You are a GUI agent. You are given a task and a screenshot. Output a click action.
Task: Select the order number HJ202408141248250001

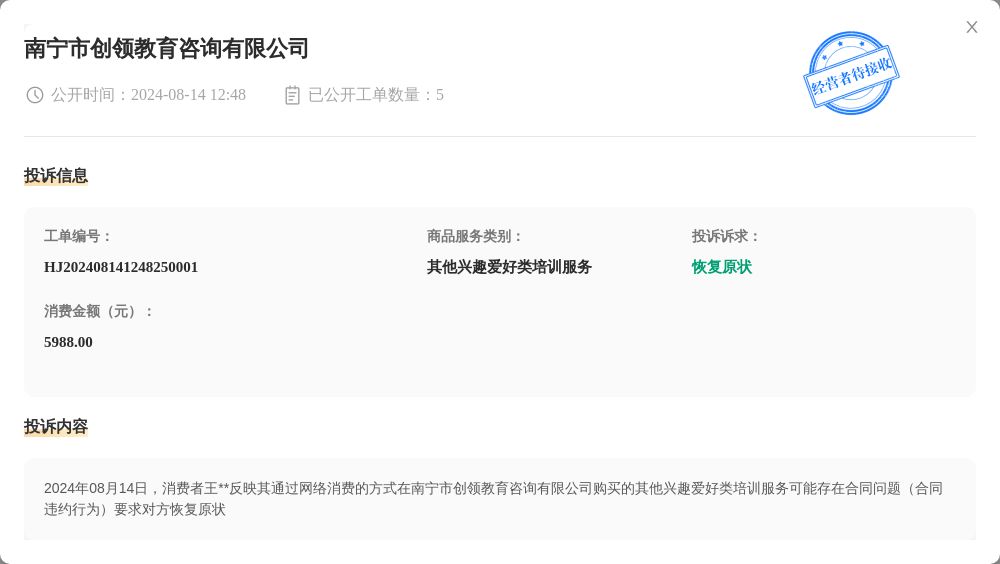tap(121, 267)
